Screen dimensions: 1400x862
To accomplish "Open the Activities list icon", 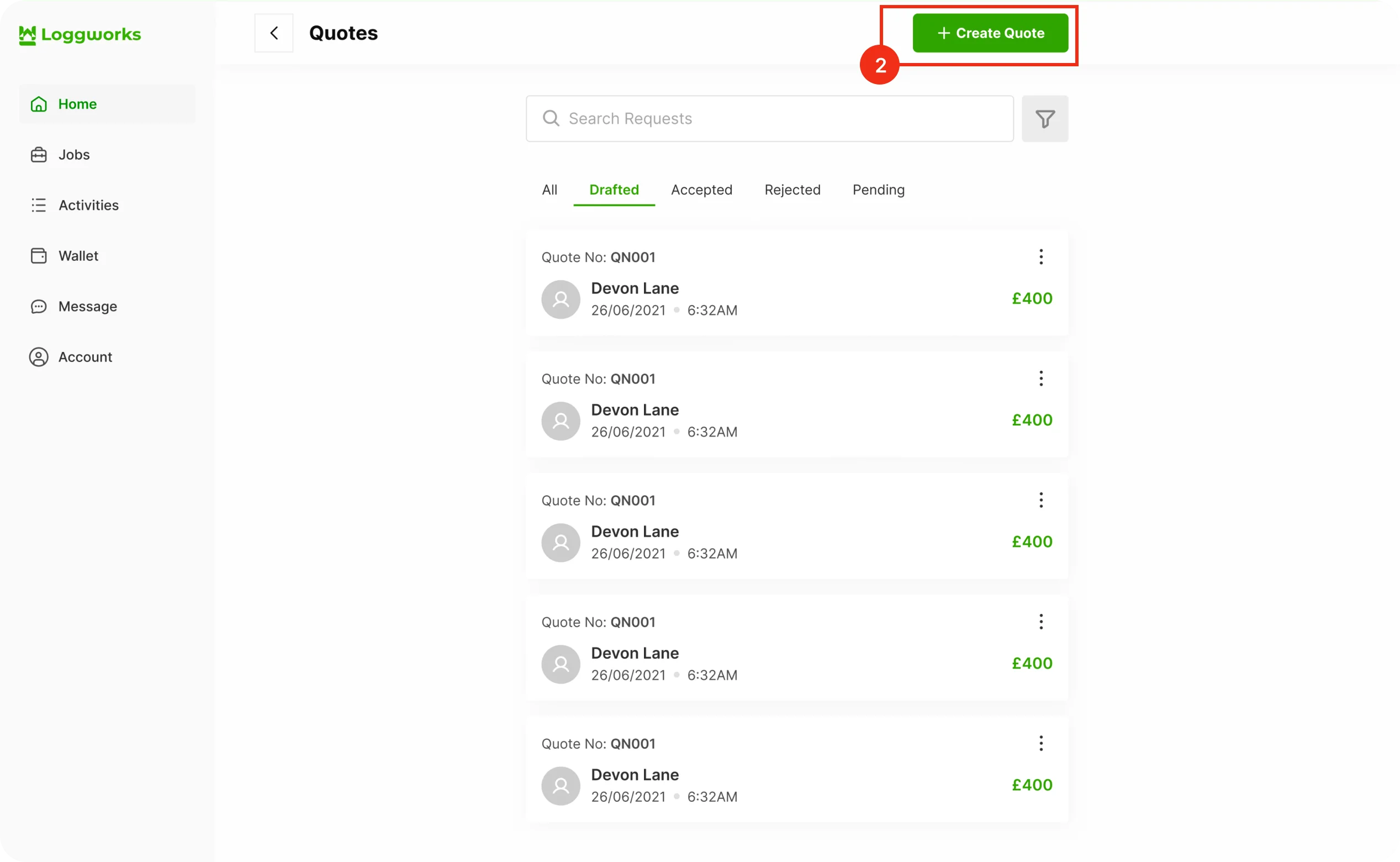I will 39,205.
